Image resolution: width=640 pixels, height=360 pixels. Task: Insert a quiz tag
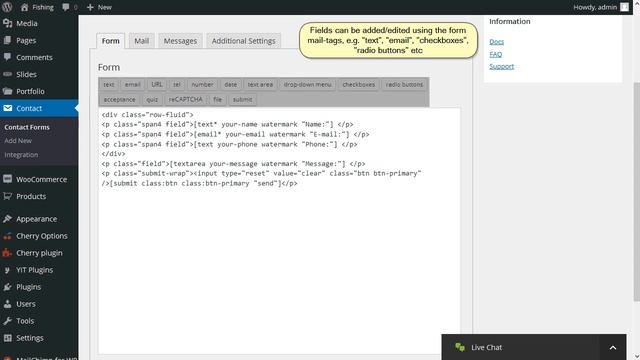click(152, 100)
